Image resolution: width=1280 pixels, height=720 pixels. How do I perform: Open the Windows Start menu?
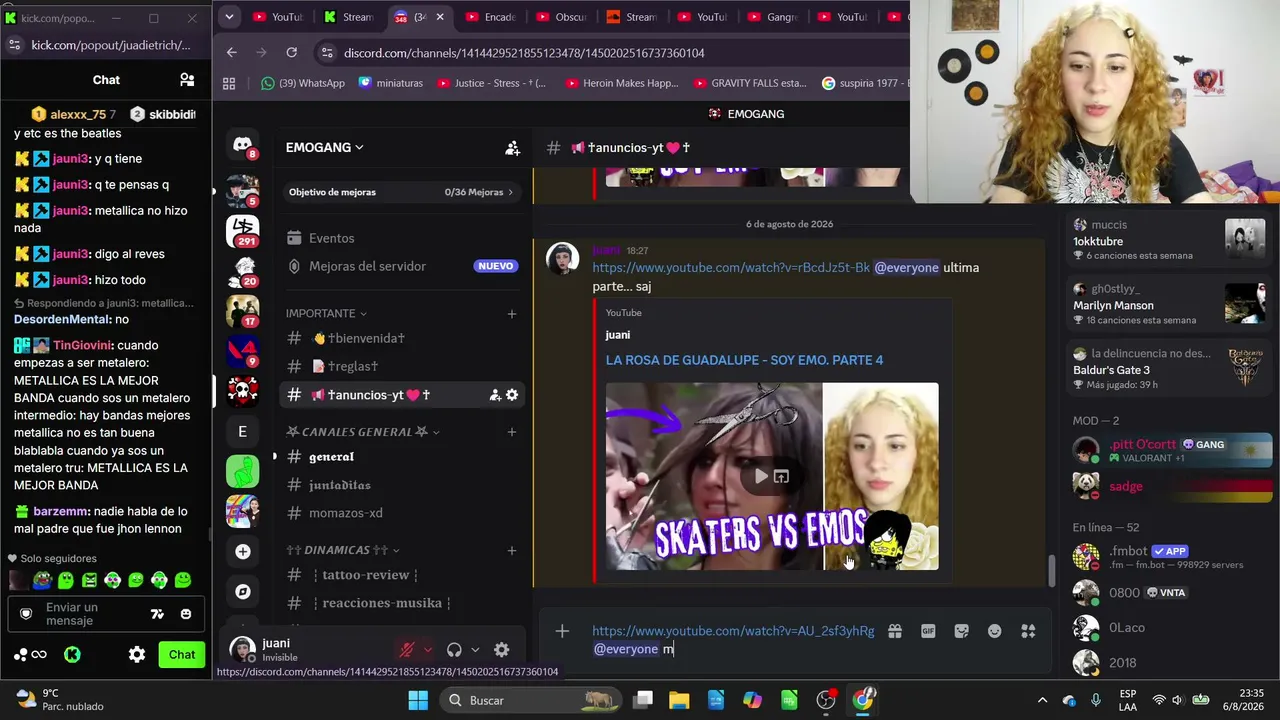418,700
